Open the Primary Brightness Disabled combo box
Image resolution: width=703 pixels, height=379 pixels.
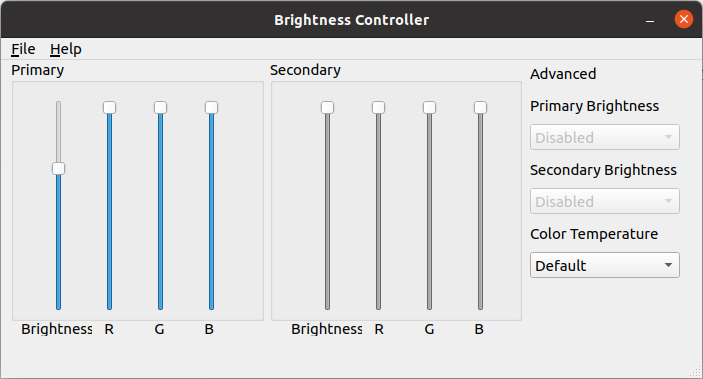click(x=605, y=137)
